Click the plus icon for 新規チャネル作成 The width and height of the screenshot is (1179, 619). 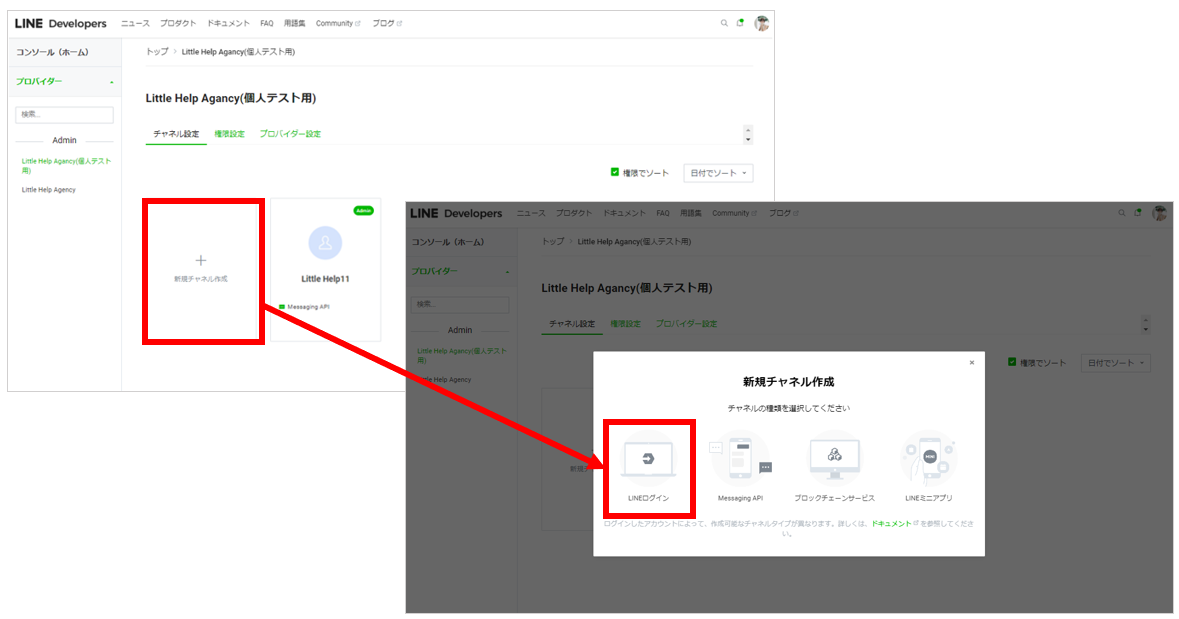point(201,259)
